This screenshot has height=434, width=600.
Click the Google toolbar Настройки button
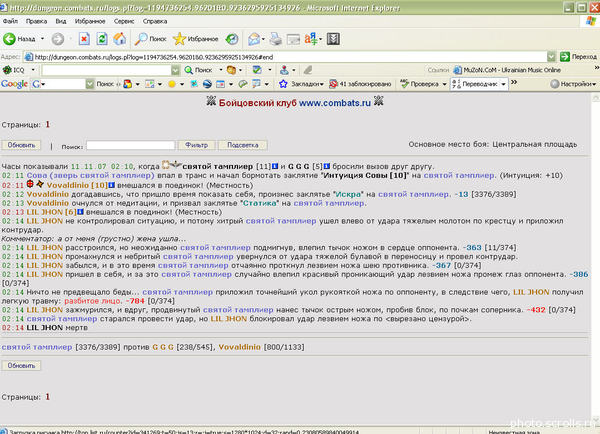click(x=573, y=84)
